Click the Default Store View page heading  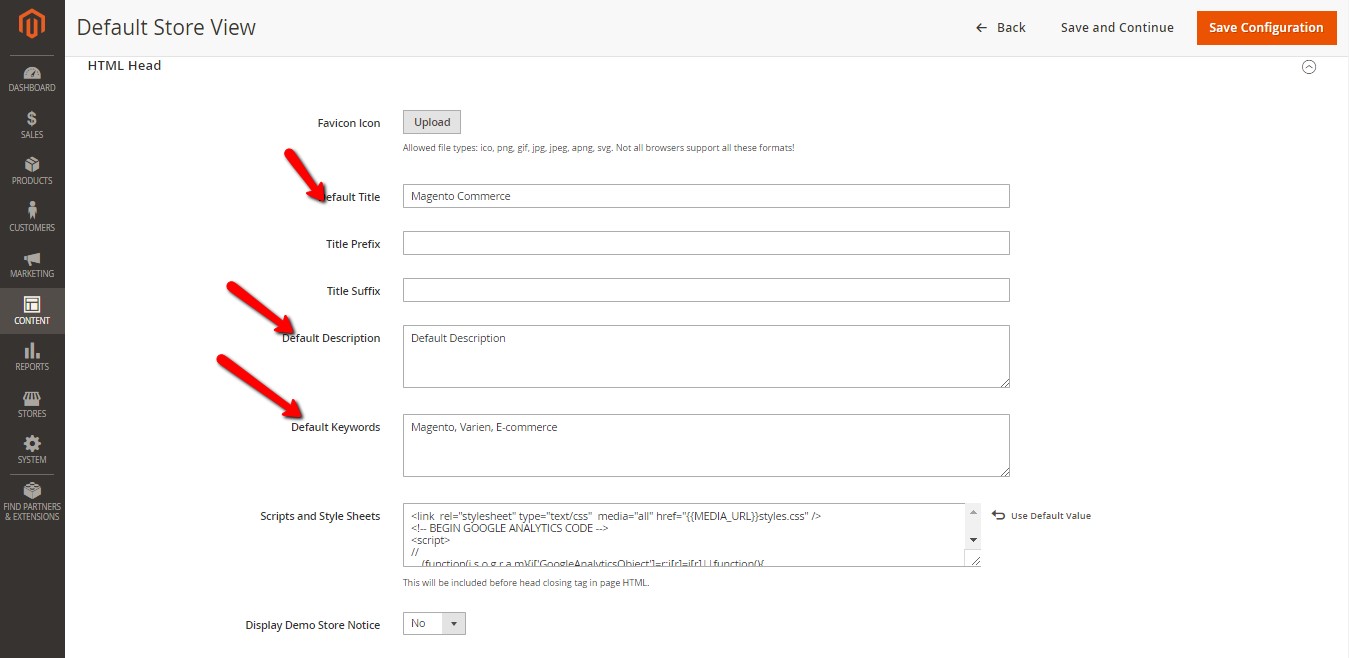tap(166, 27)
